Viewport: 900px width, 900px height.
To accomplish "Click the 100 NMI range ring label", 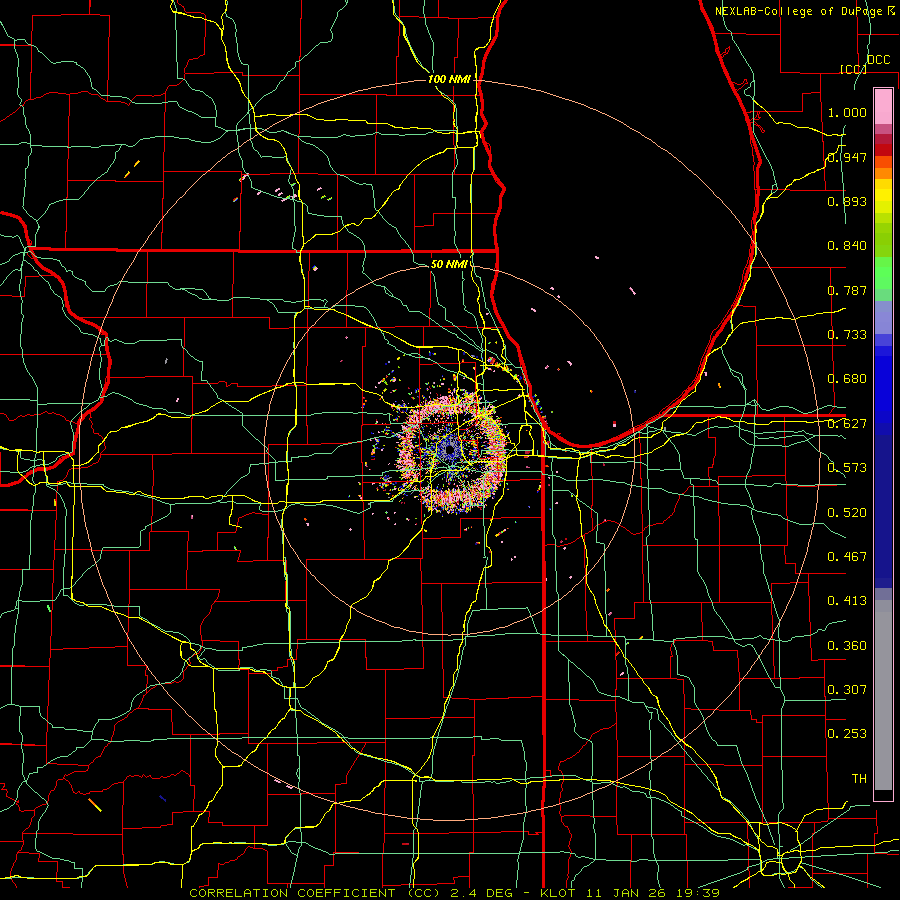I will [x=449, y=79].
